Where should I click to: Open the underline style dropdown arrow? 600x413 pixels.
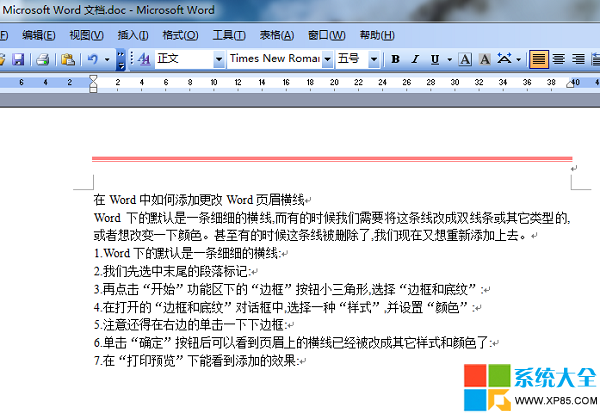pyautogui.click(x=450, y=59)
